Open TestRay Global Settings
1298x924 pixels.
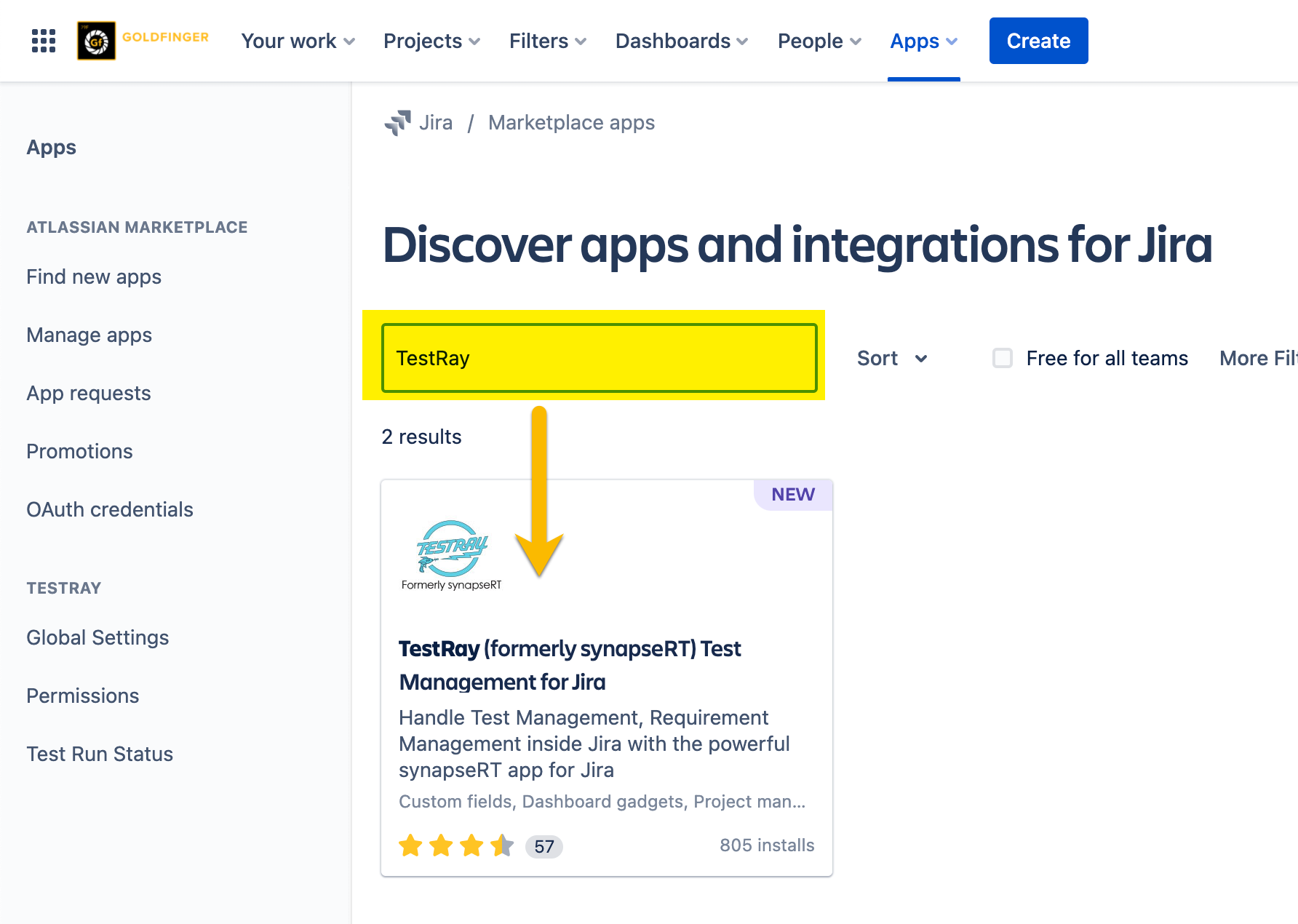click(x=97, y=637)
